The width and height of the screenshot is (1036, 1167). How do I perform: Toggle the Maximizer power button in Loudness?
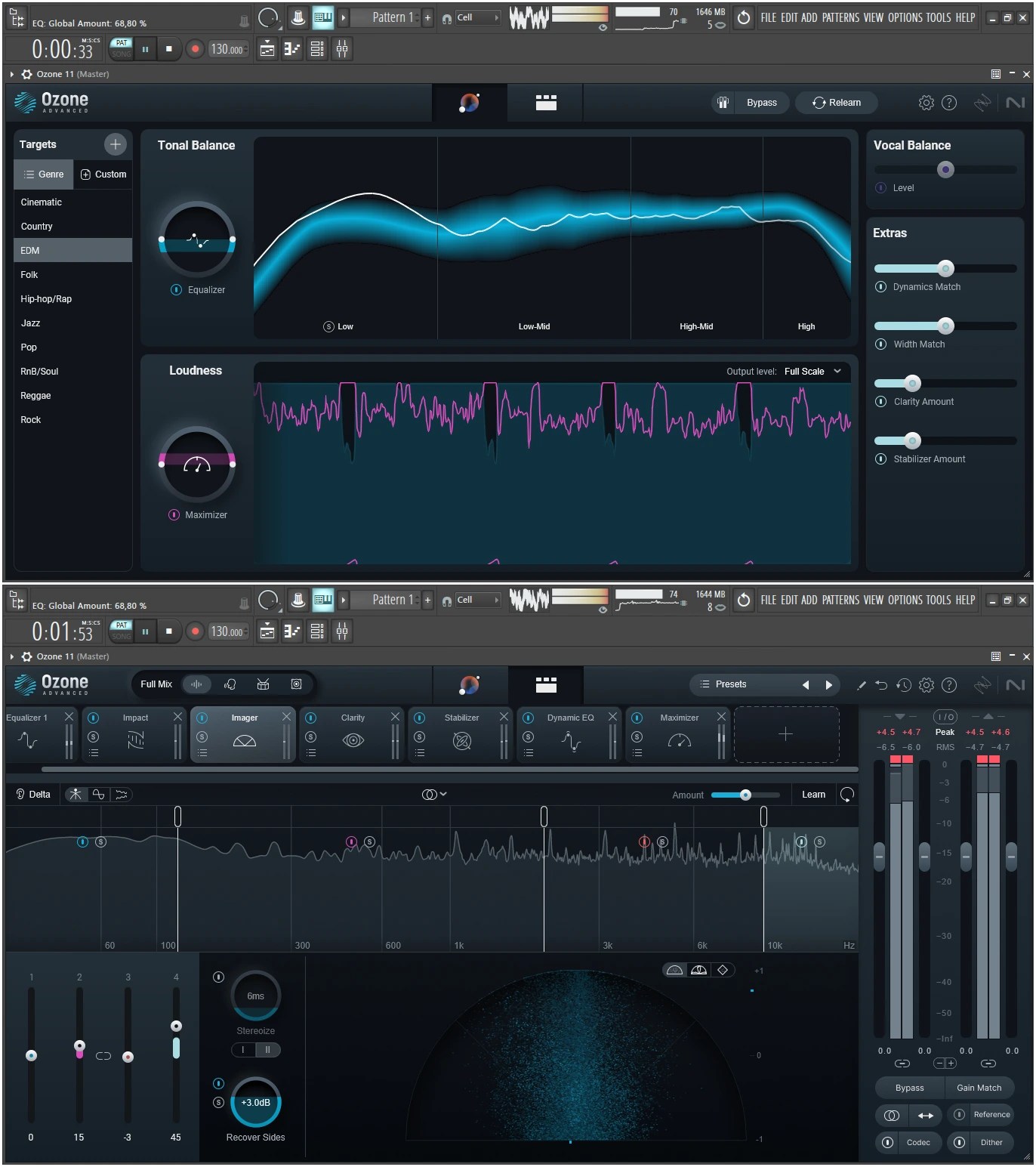[174, 515]
